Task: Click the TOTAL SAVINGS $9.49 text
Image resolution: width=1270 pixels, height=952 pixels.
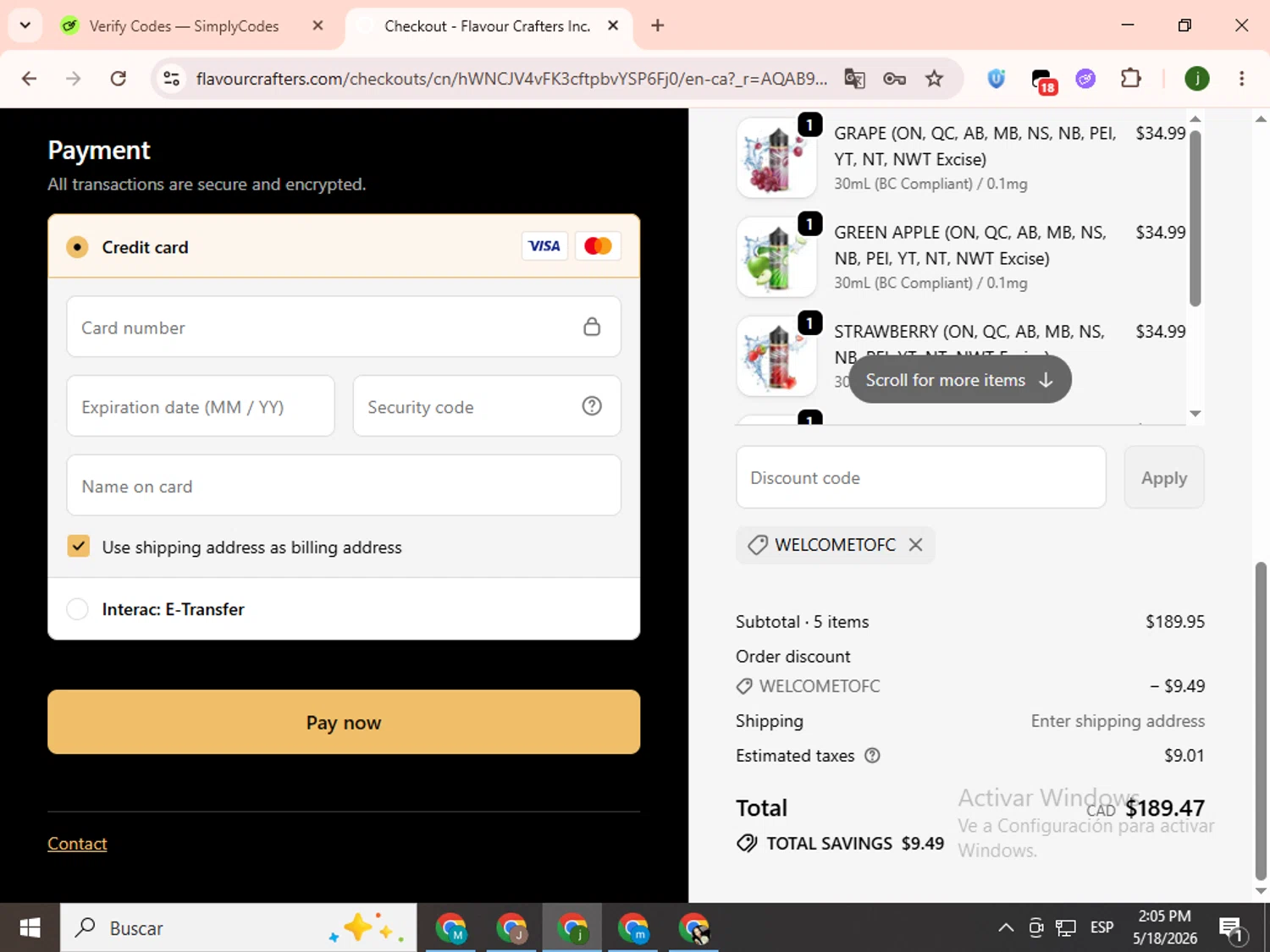Action: (x=855, y=844)
